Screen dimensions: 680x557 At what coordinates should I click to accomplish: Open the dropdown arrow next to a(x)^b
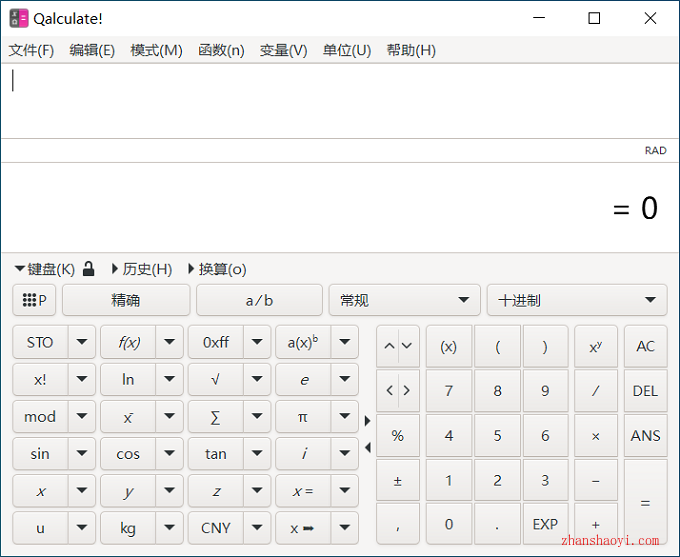pos(345,342)
